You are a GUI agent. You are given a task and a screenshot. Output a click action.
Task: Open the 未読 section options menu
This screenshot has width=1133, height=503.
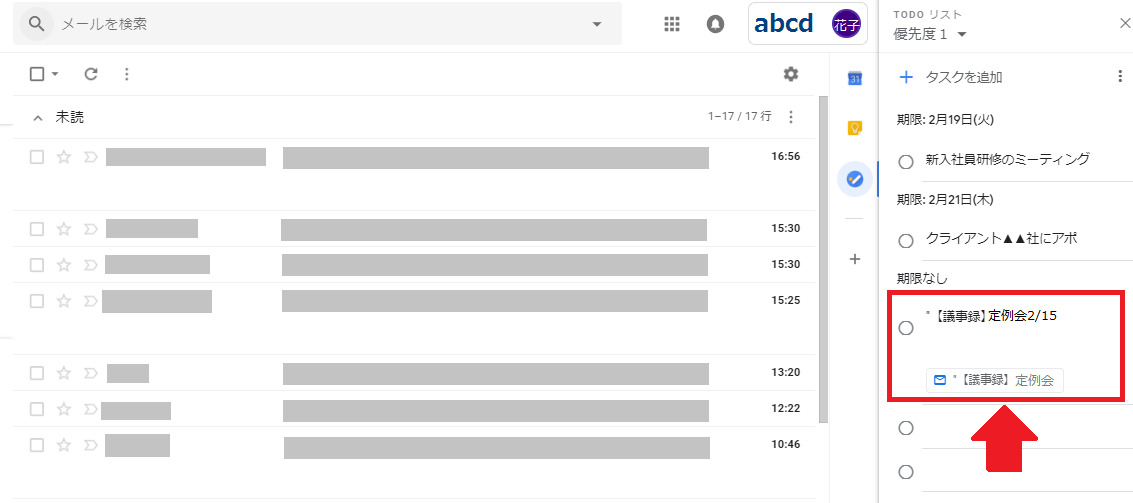coord(791,117)
